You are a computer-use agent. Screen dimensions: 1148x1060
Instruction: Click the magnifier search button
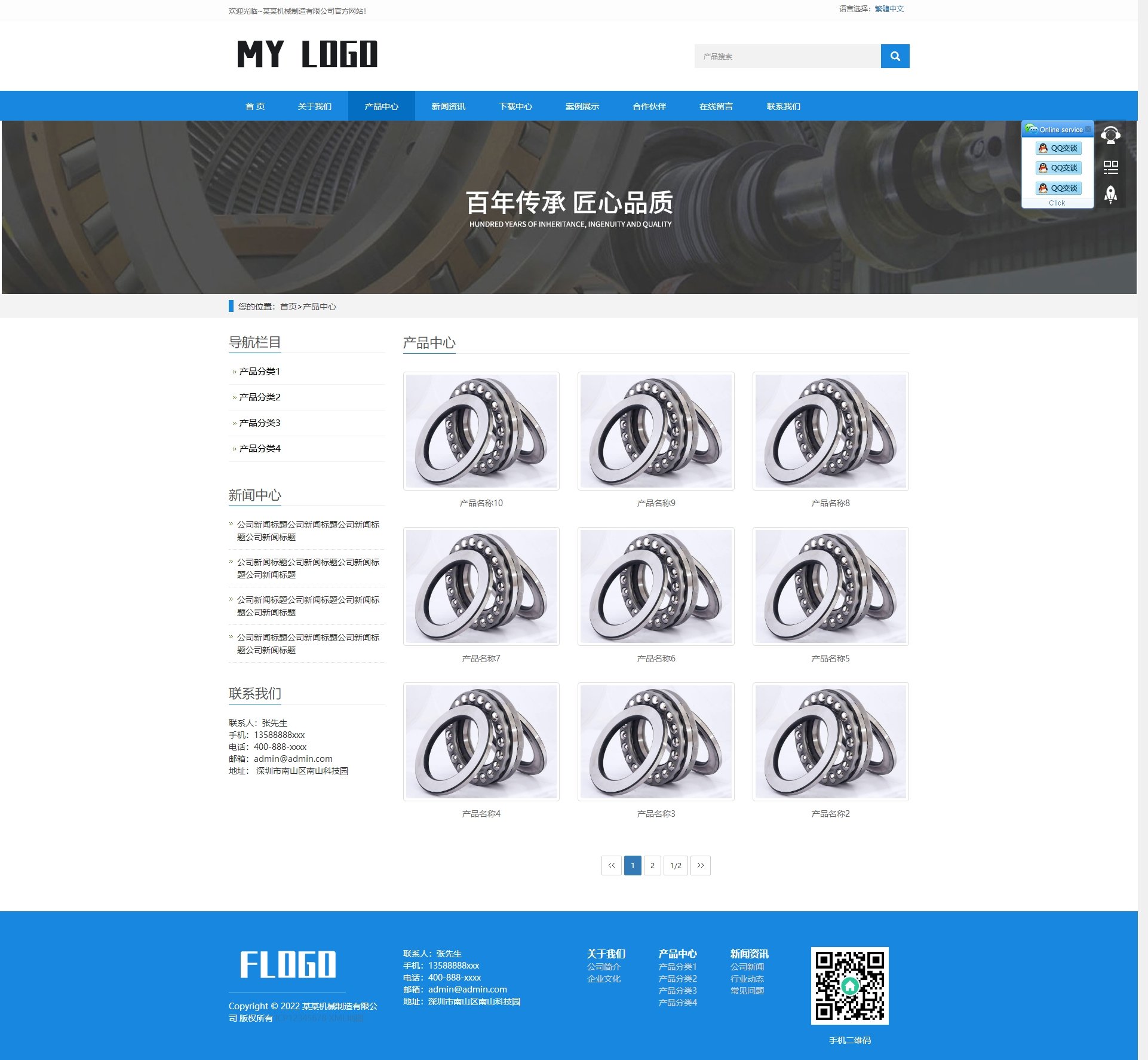point(894,56)
